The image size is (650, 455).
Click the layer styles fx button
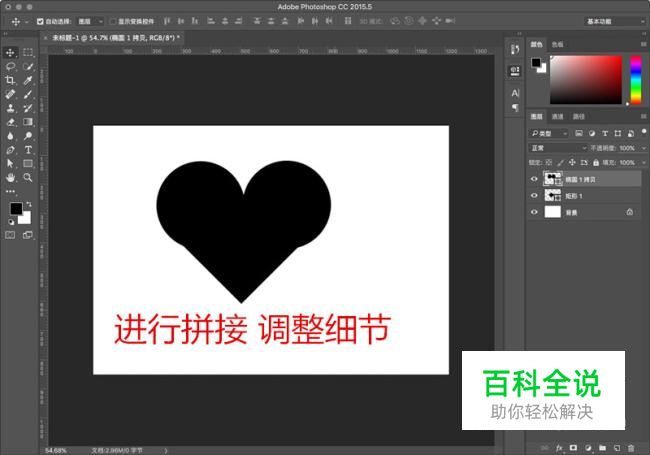pos(559,448)
